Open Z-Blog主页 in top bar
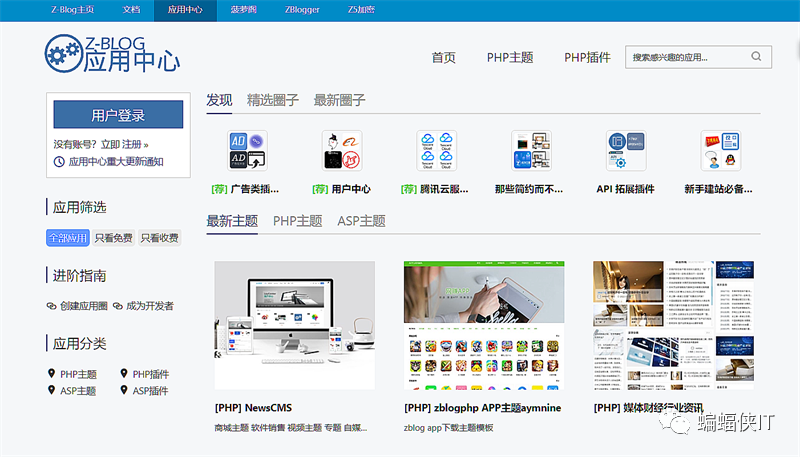 tap(72, 10)
